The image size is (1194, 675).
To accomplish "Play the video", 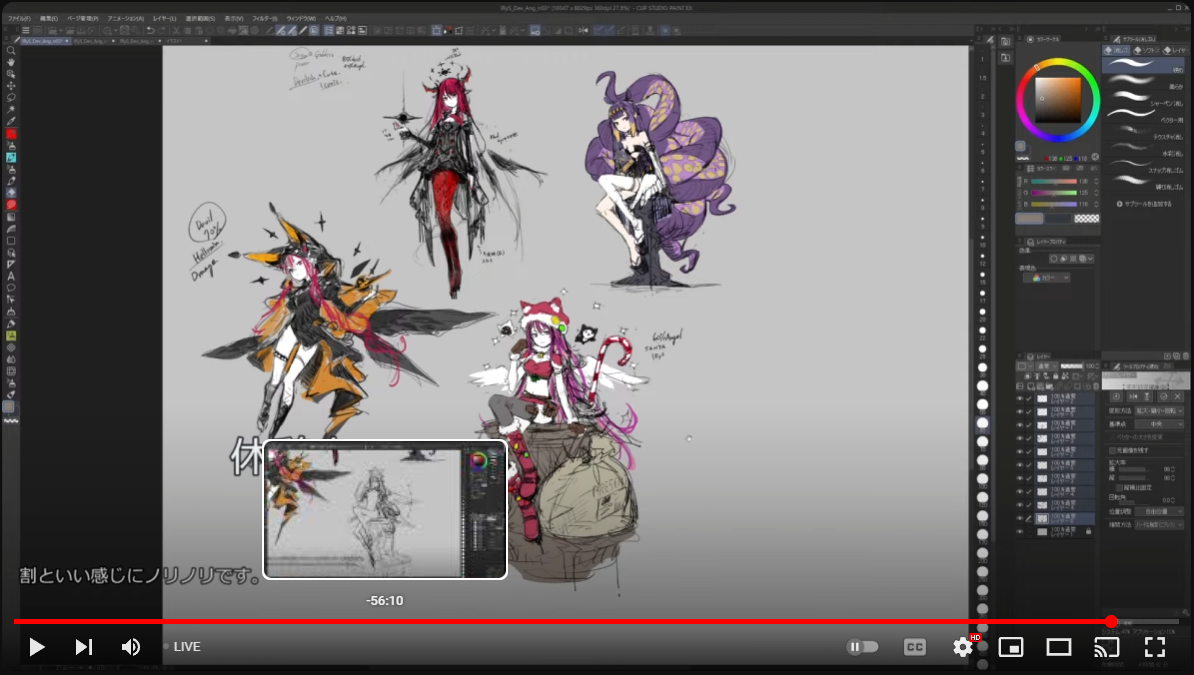I will tap(37, 647).
